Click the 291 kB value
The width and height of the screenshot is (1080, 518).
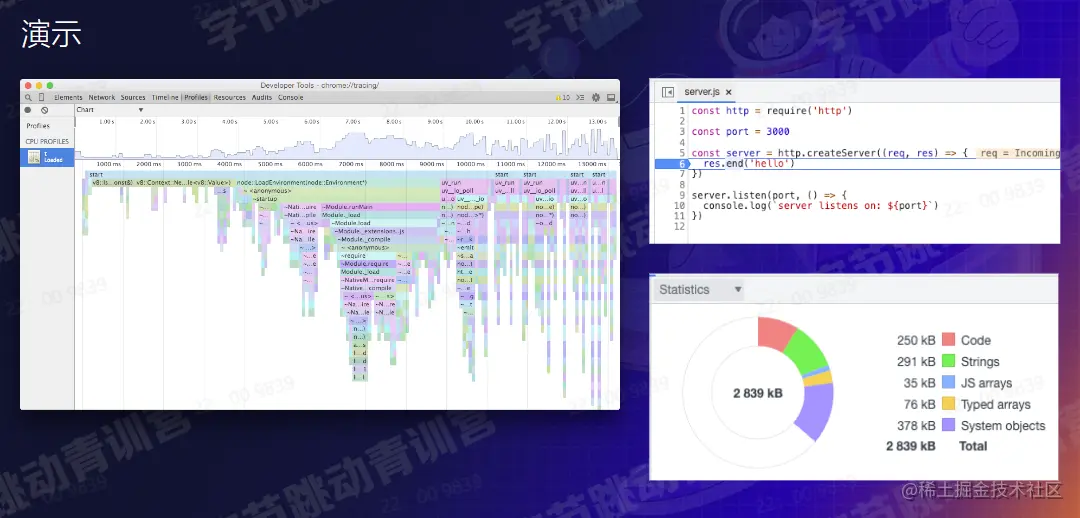916,362
